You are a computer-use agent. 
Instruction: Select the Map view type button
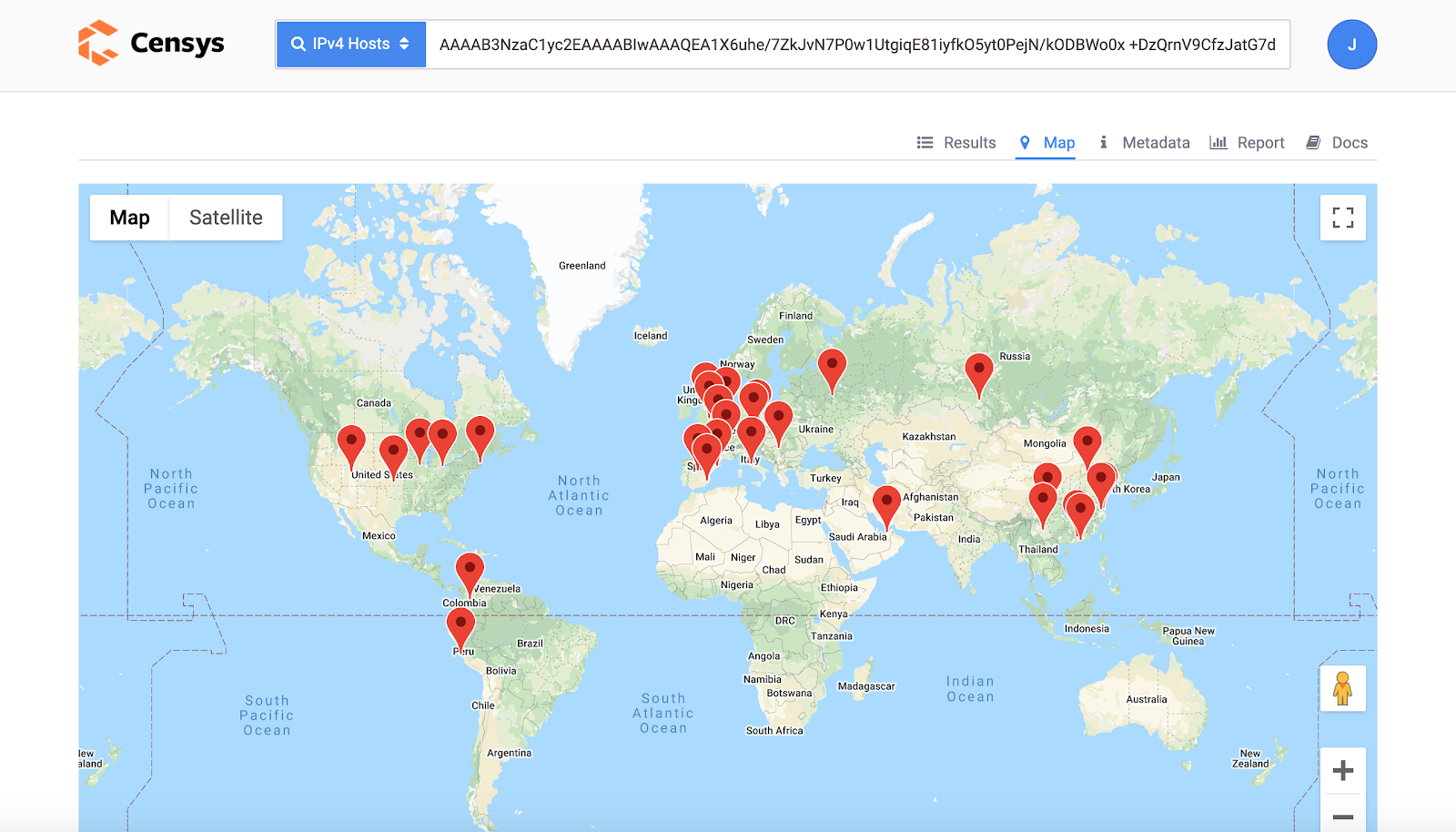(x=129, y=218)
